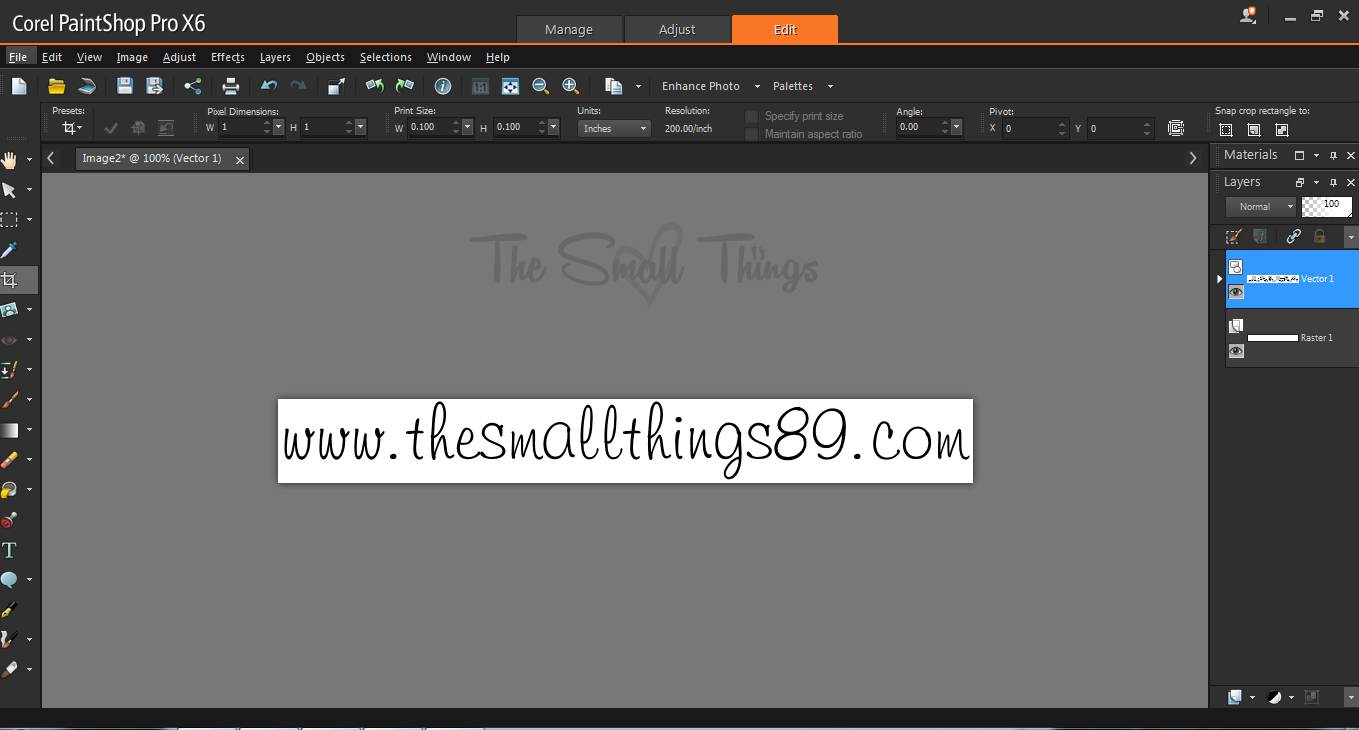Select the Pan tool
Image resolution: width=1359 pixels, height=730 pixels.
click(x=12, y=159)
